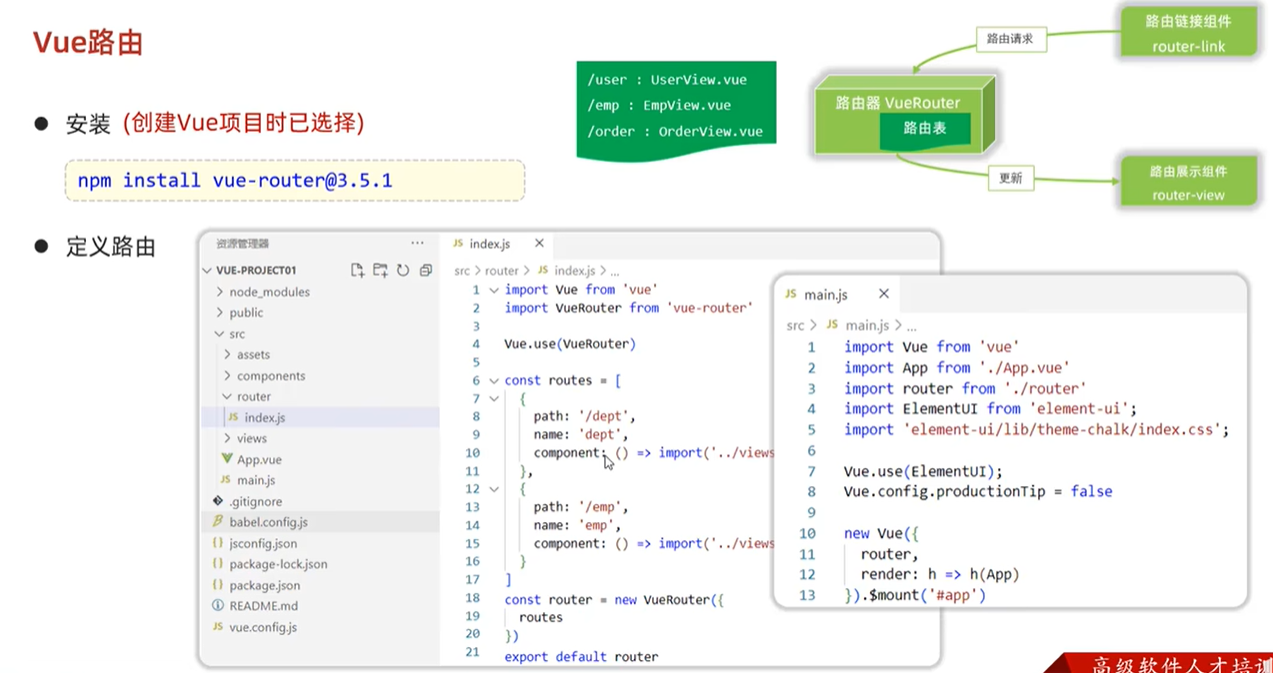Expand the public folder
This screenshot has width=1273, height=673.
[220, 313]
